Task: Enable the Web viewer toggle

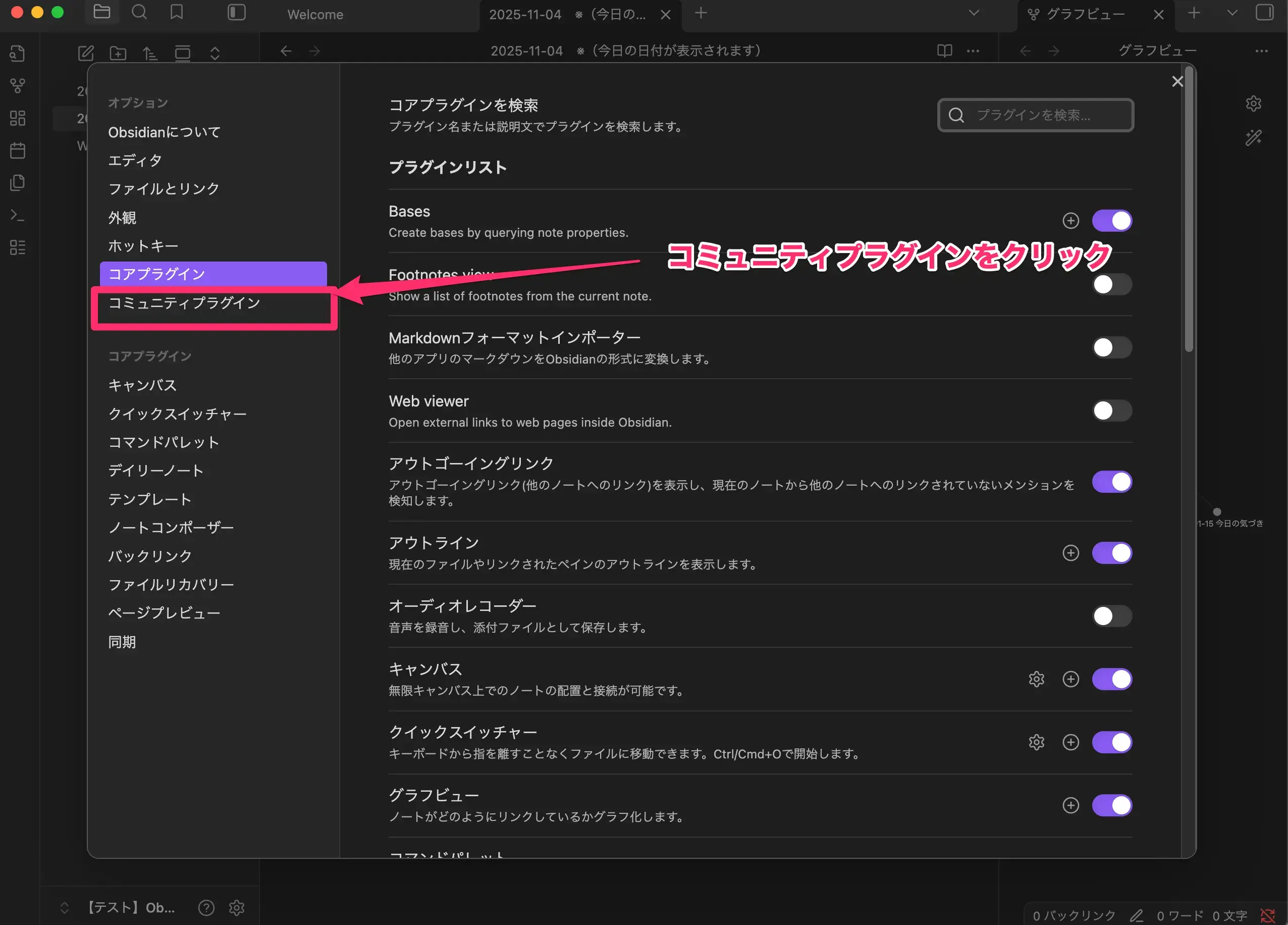Action: [1112, 410]
